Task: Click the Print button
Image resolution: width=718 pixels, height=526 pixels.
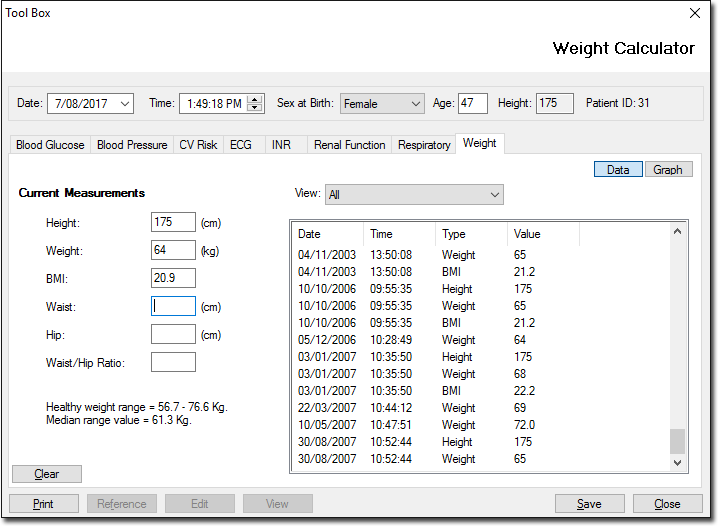Action: [x=44, y=504]
